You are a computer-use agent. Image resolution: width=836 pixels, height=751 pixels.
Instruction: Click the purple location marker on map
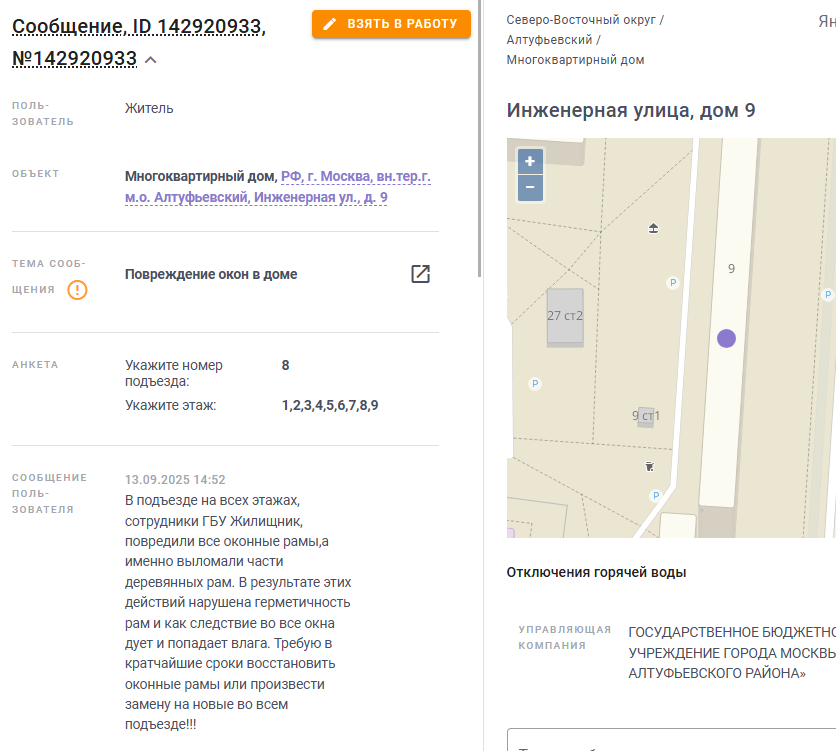pos(726,338)
